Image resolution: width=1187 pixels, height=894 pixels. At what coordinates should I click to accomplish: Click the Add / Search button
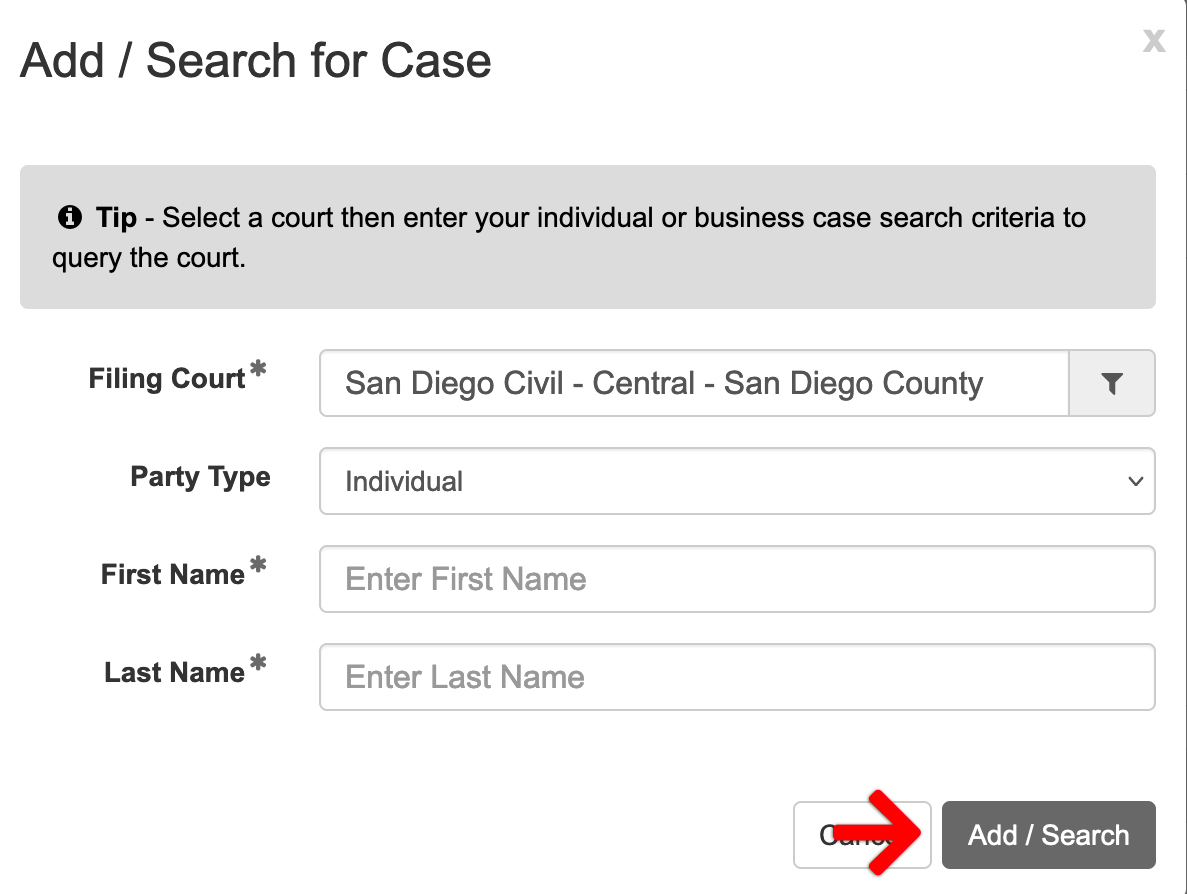pyautogui.click(x=1048, y=834)
